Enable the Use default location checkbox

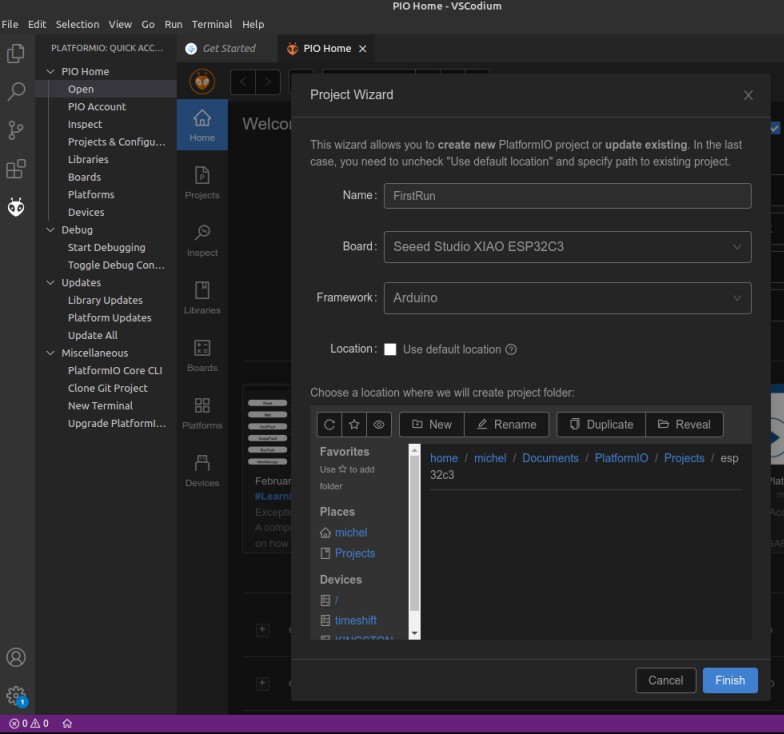pos(390,349)
